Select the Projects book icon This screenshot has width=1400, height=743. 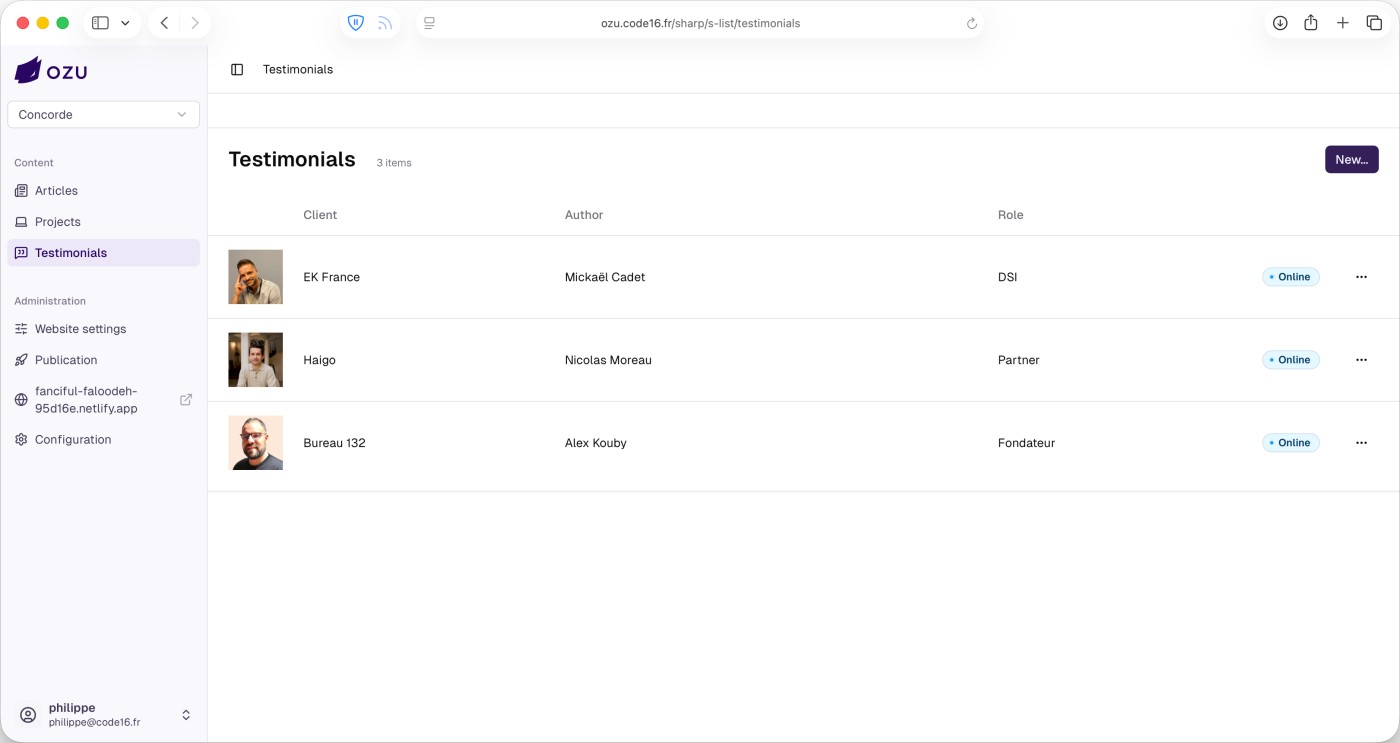click(21, 221)
